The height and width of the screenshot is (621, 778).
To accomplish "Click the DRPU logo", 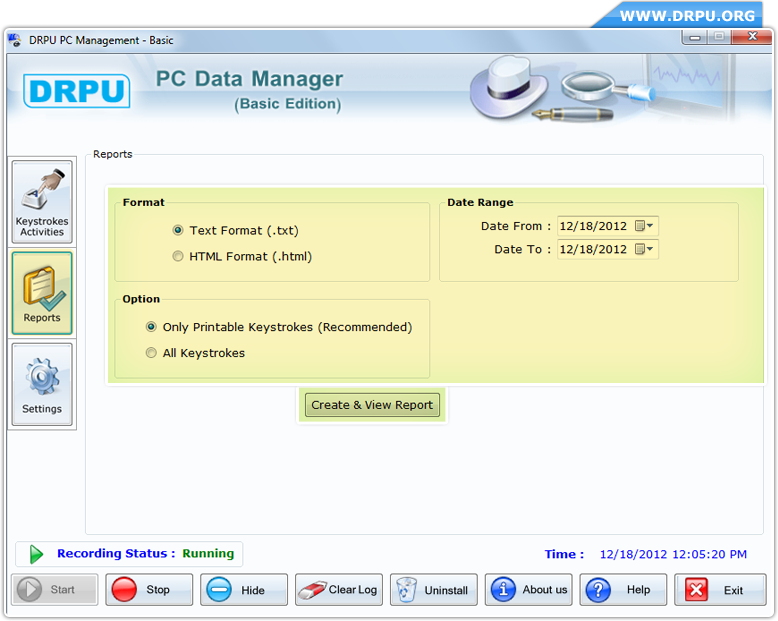I will point(77,91).
